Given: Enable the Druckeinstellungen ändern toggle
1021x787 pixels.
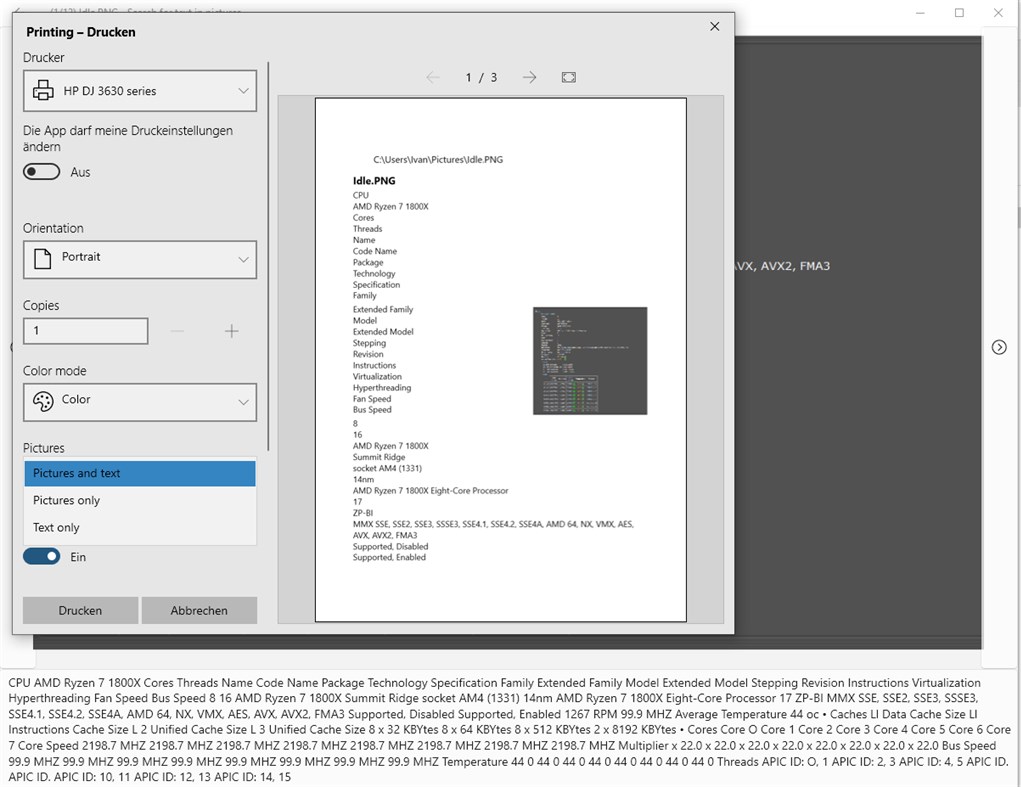Looking at the screenshot, I should coord(41,171).
